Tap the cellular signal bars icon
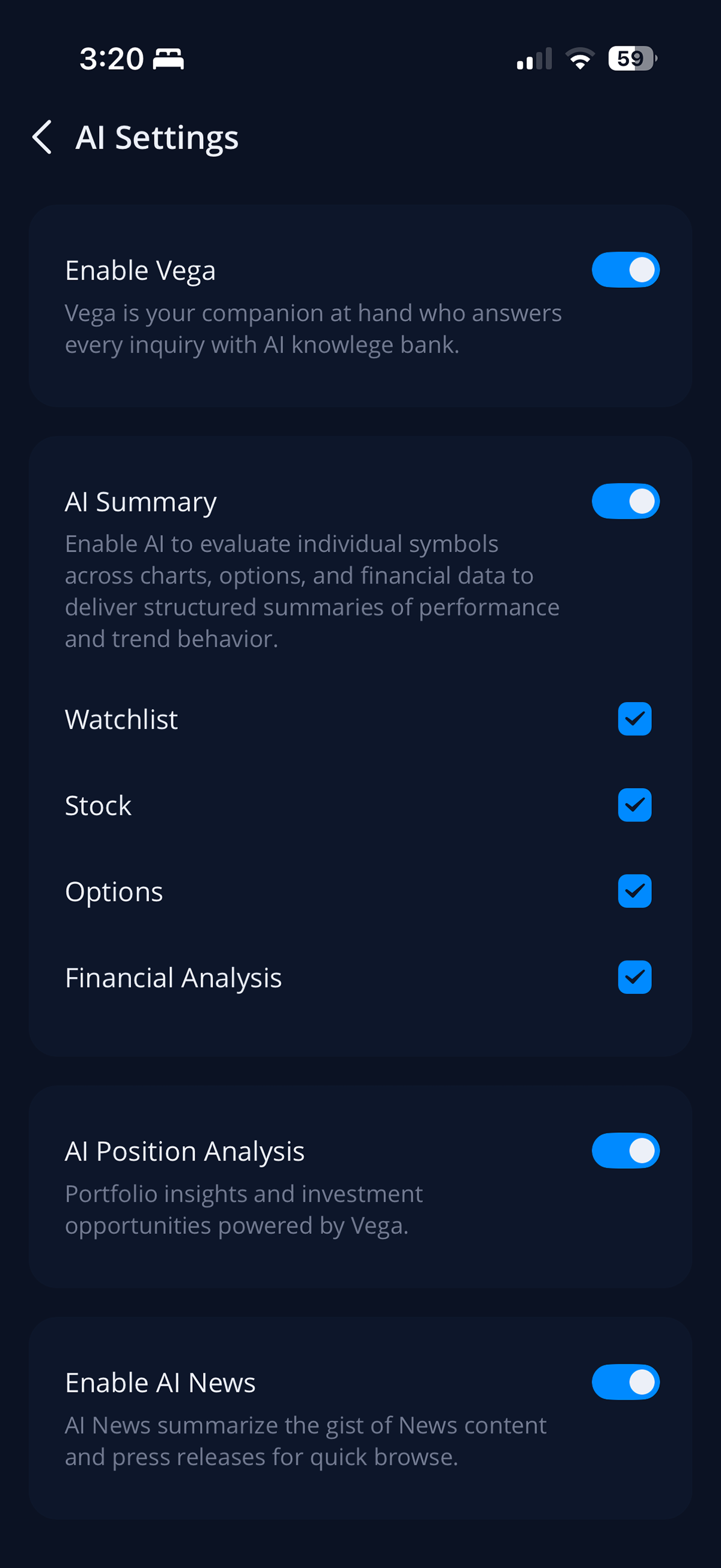The image size is (721, 1568). click(x=534, y=59)
